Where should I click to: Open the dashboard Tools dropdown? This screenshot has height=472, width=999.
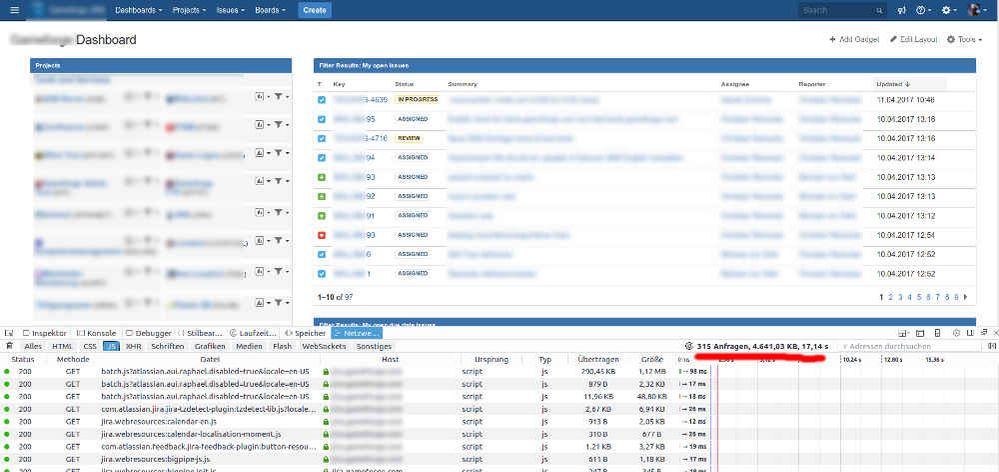(965, 39)
